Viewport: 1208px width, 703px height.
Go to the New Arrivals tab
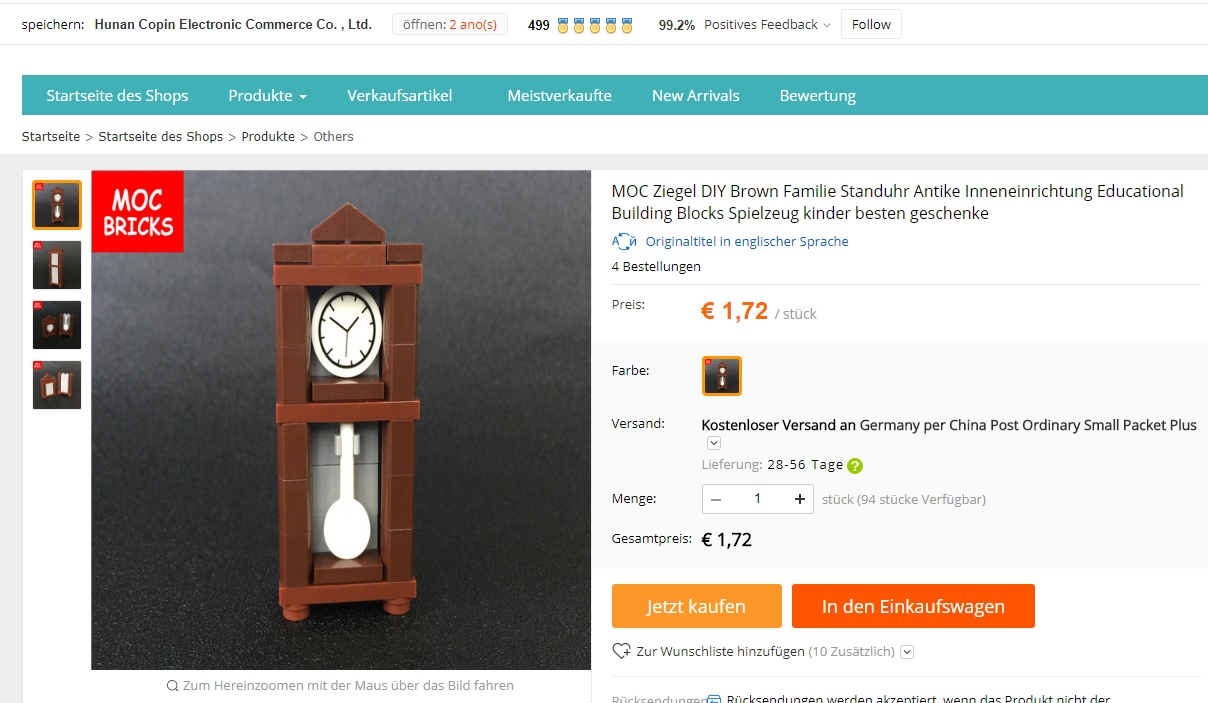point(695,96)
